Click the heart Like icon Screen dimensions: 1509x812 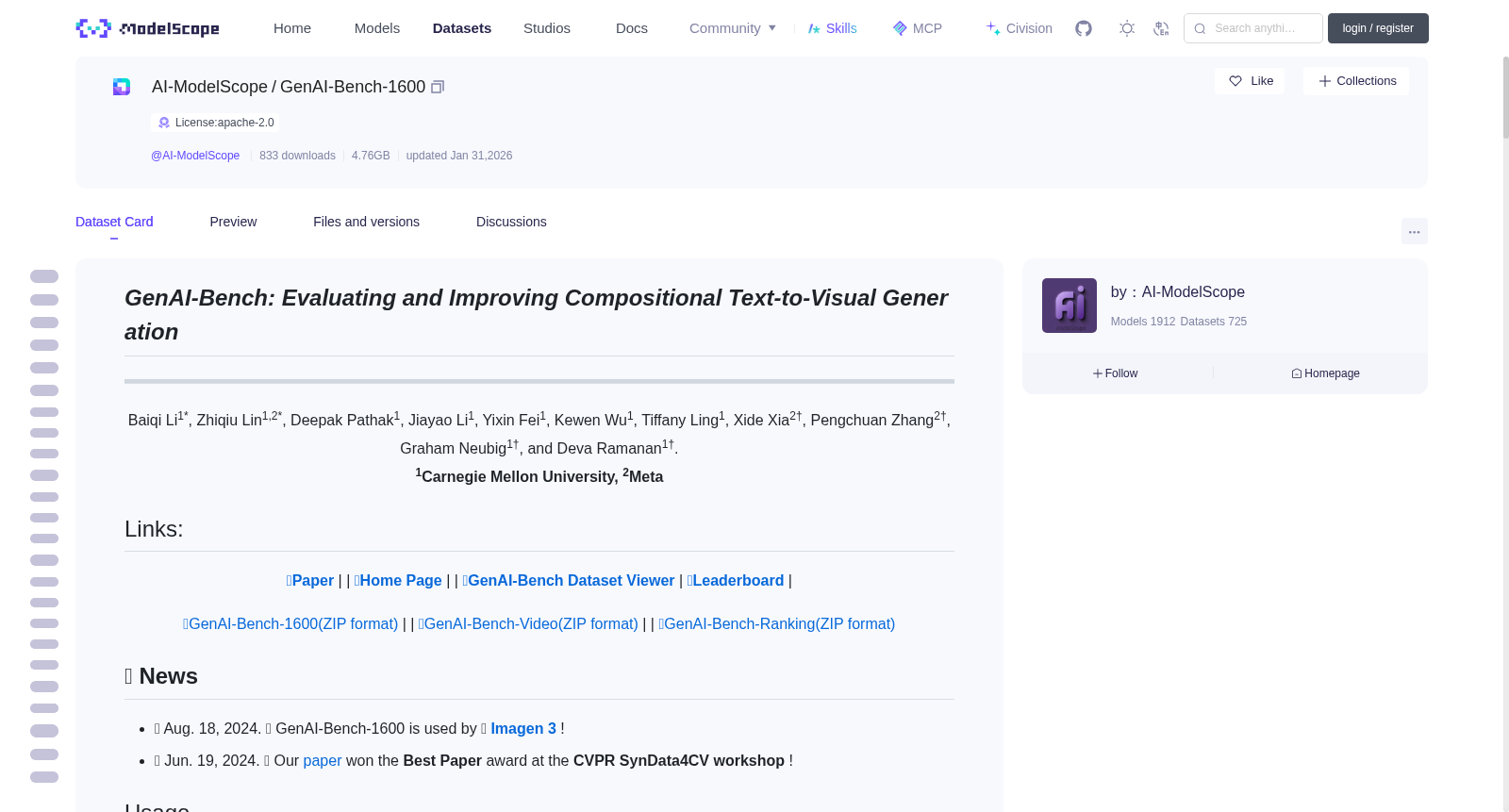1235,81
